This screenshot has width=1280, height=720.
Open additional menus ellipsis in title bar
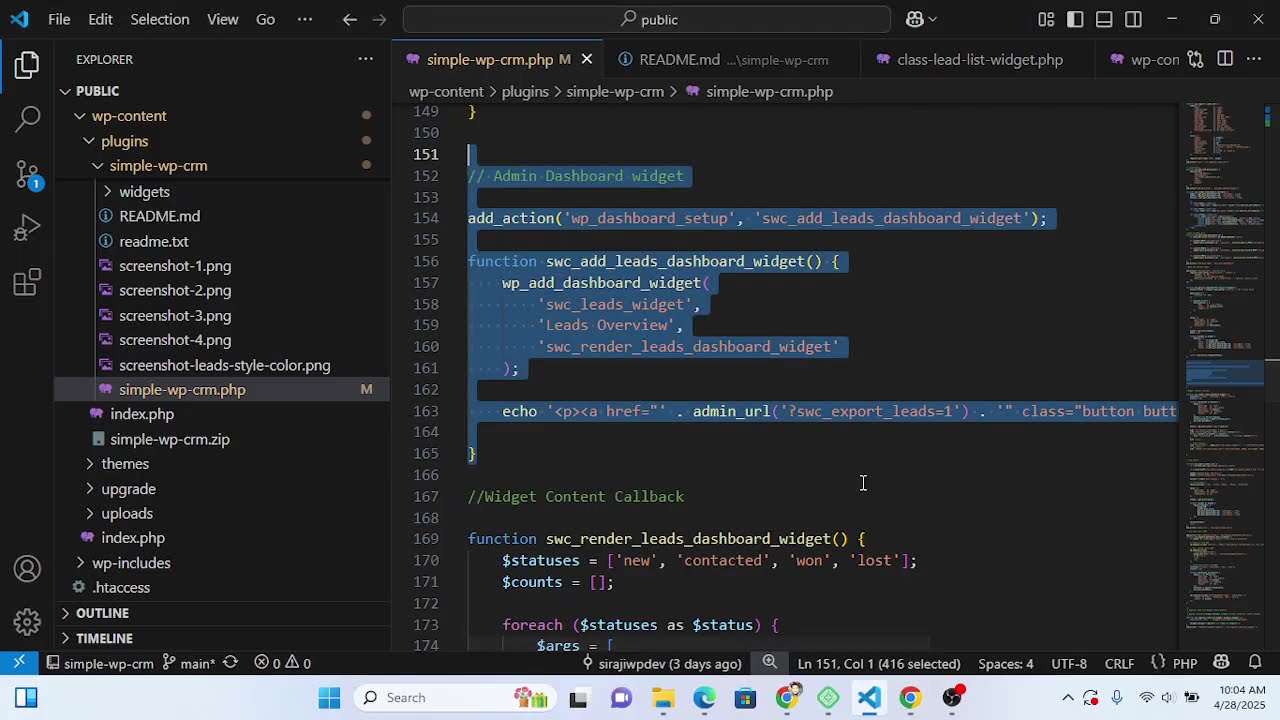tap(305, 19)
